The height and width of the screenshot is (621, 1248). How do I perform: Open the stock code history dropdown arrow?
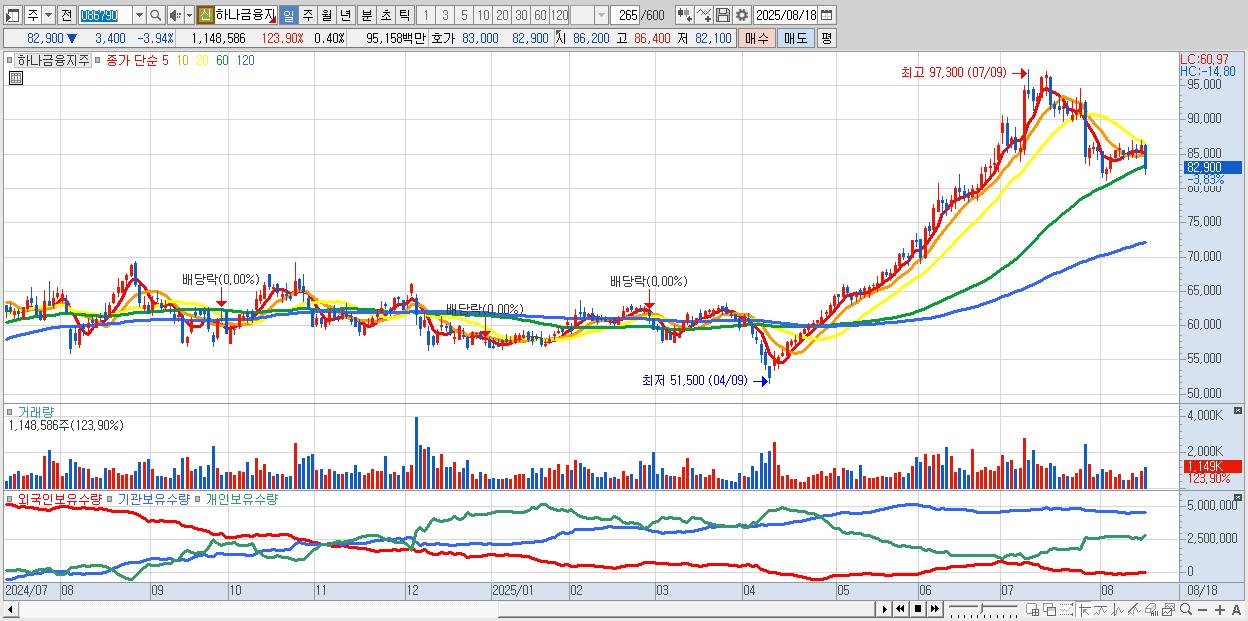coord(139,15)
